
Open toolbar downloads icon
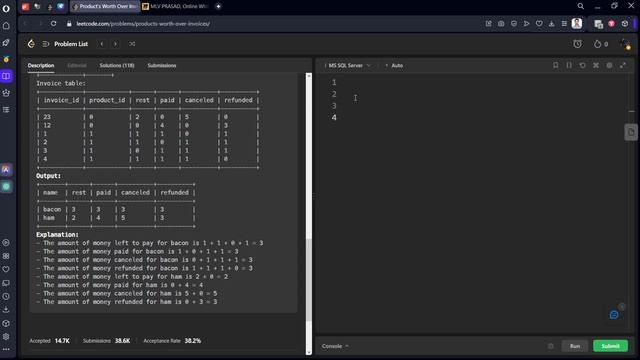click(552, 24)
